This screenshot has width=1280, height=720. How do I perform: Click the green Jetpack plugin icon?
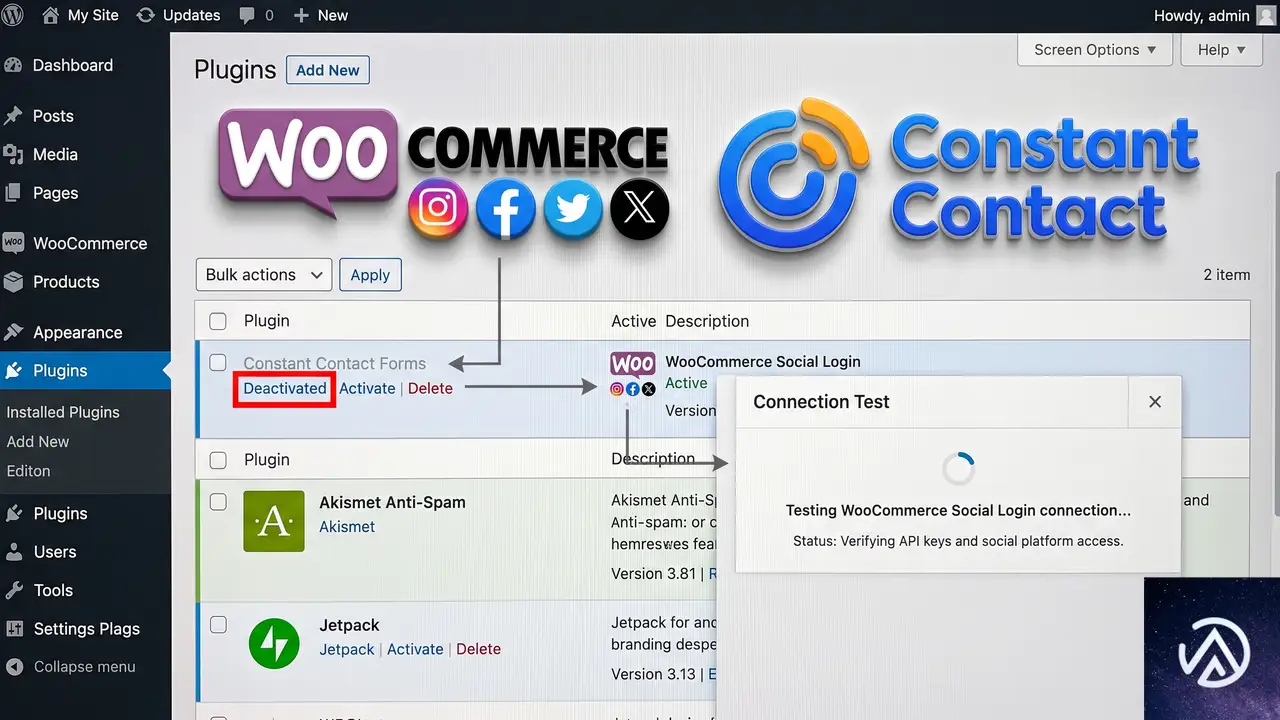pyautogui.click(x=273, y=645)
